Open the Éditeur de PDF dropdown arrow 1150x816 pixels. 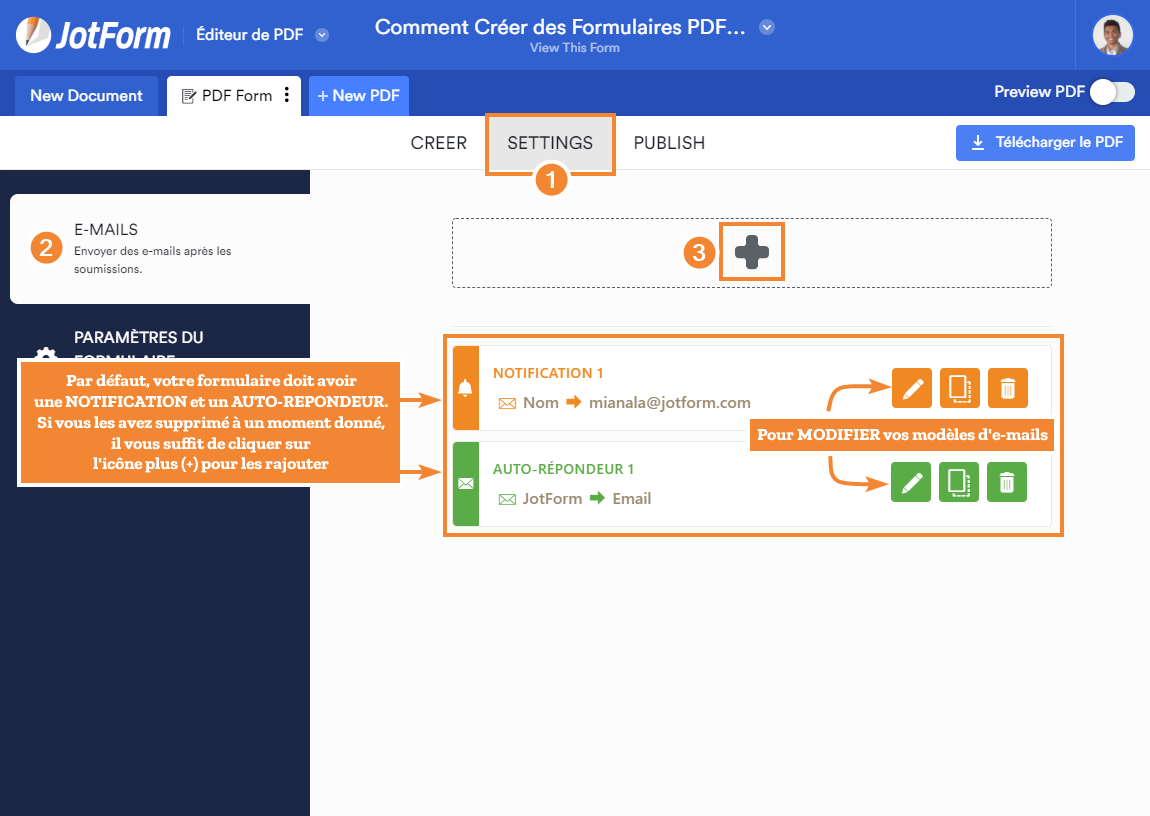click(322, 34)
